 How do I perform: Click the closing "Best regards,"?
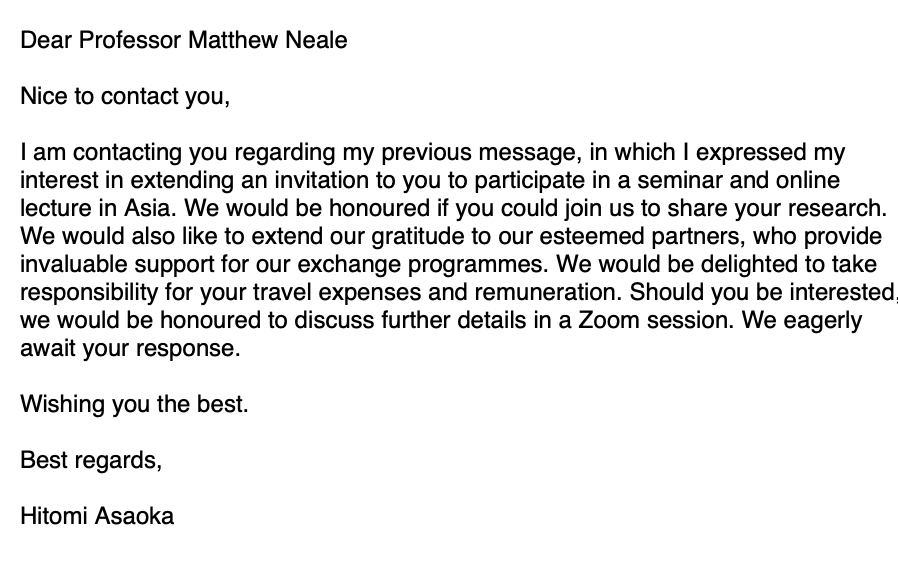coord(91,461)
